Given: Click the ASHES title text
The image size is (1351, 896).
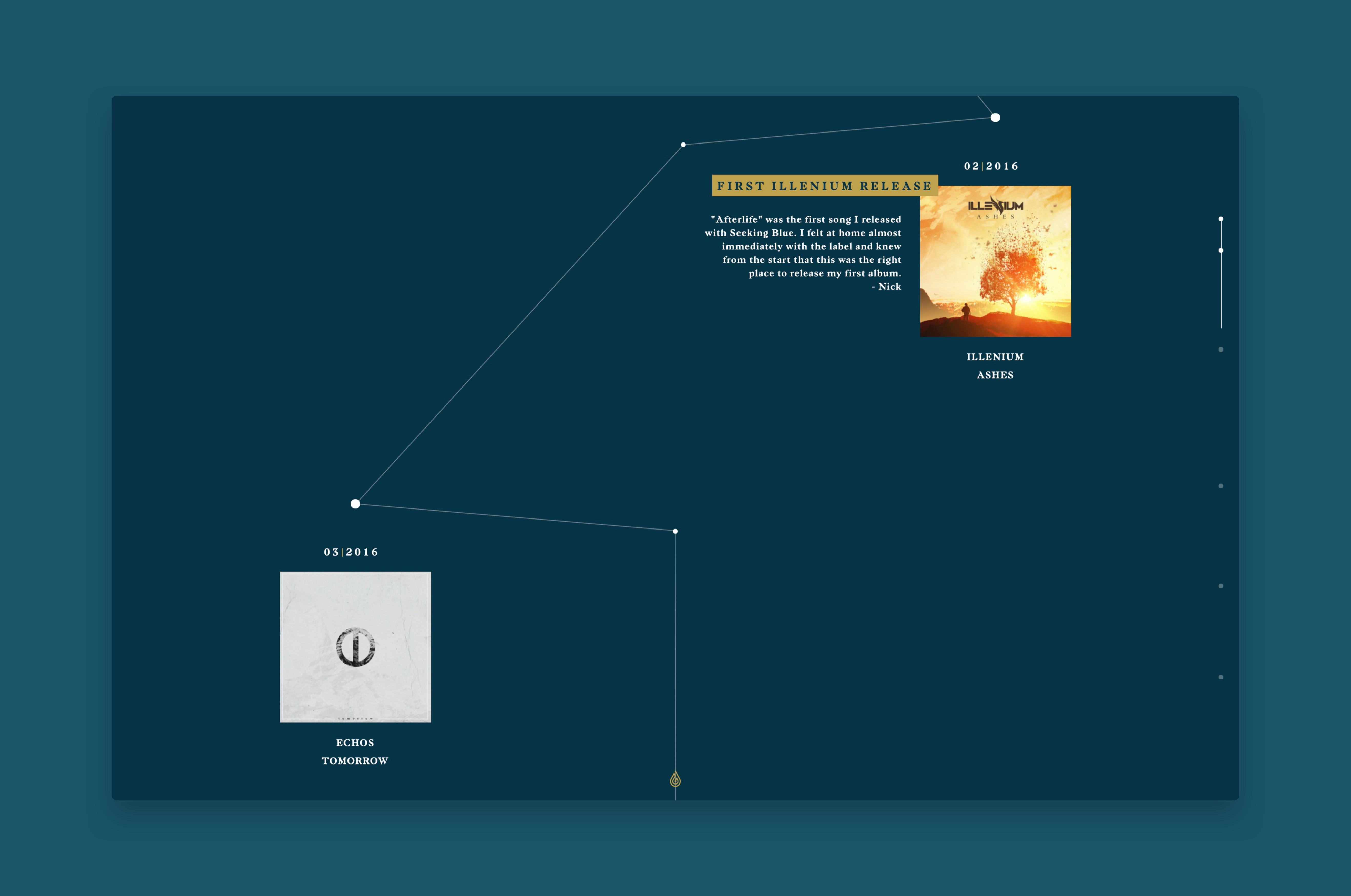Looking at the screenshot, I should click(995, 375).
